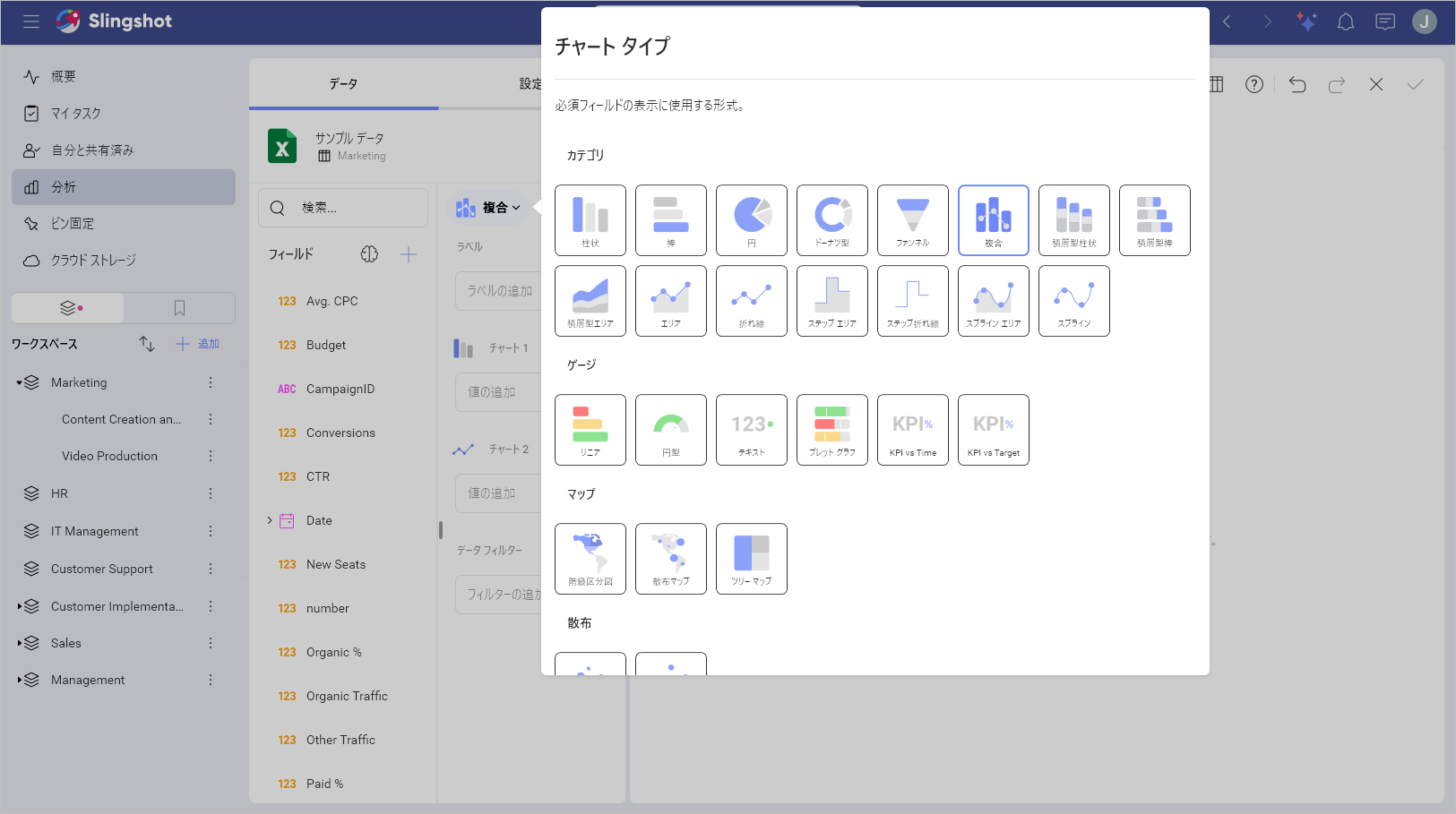Open the Video Production project
1456x814 pixels.
pos(109,456)
